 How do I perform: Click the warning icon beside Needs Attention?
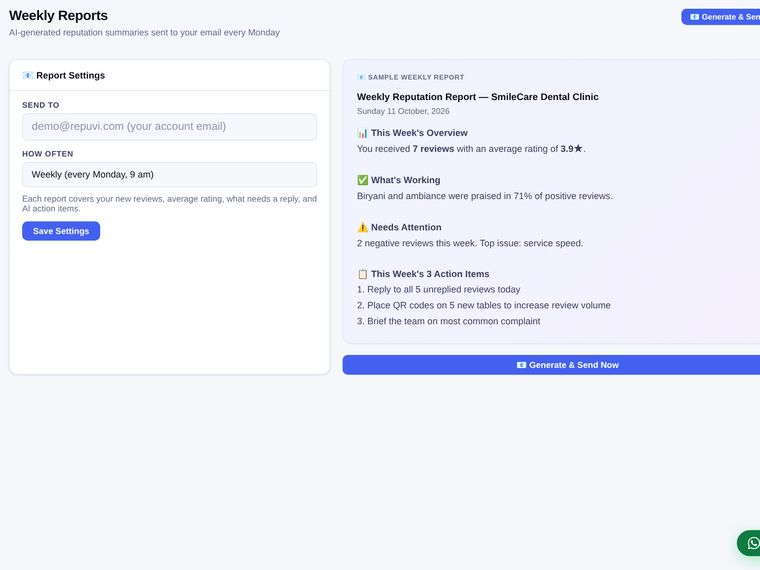(363, 227)
